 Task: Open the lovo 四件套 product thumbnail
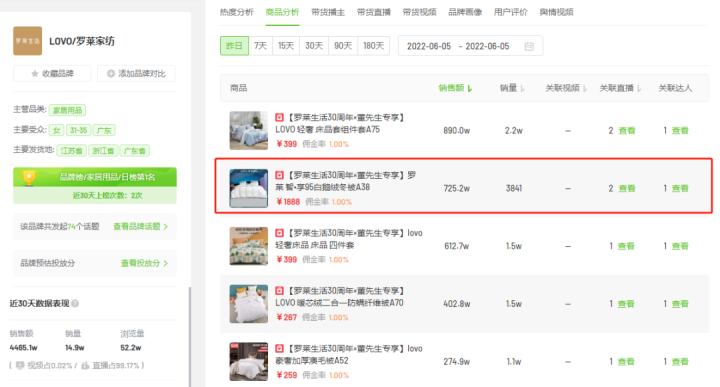click(248, 246)
